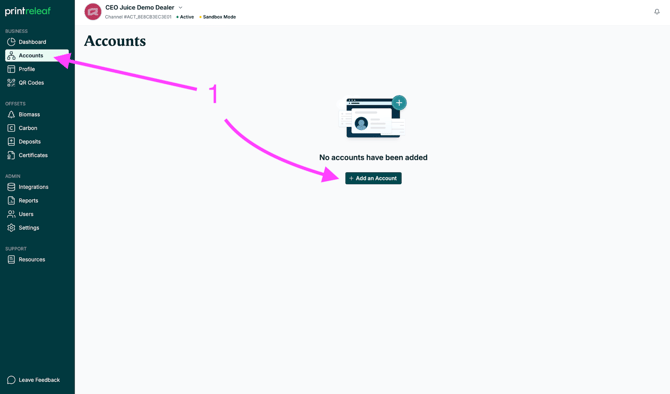670x394 pixels.
Task: View the Certificates label
Action: pyautogui.click(x=33, y=155)
